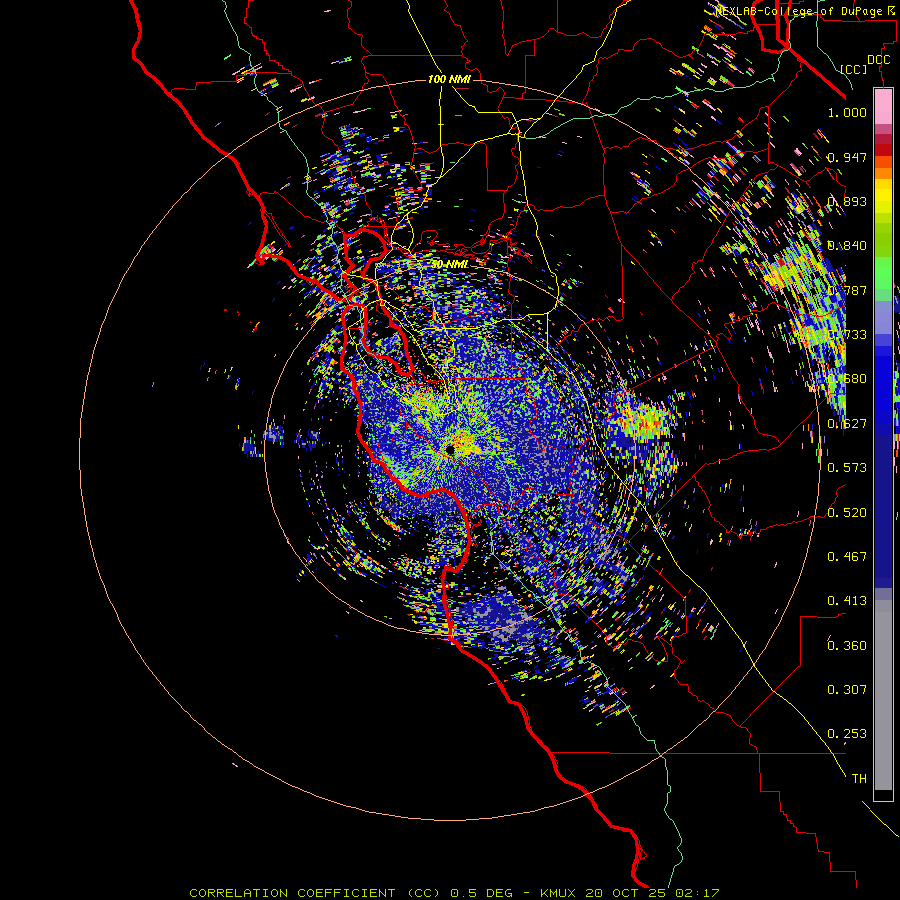This screenshot has width=900, height=900.
Task: Select the 1.000 legend value
Action: pyautogui.click(x=847, y=112)
